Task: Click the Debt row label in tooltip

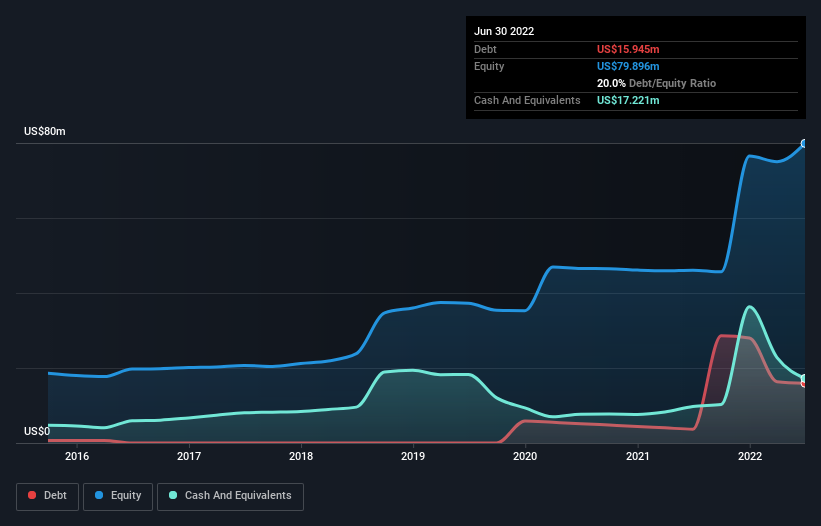Action: (485, 49)
